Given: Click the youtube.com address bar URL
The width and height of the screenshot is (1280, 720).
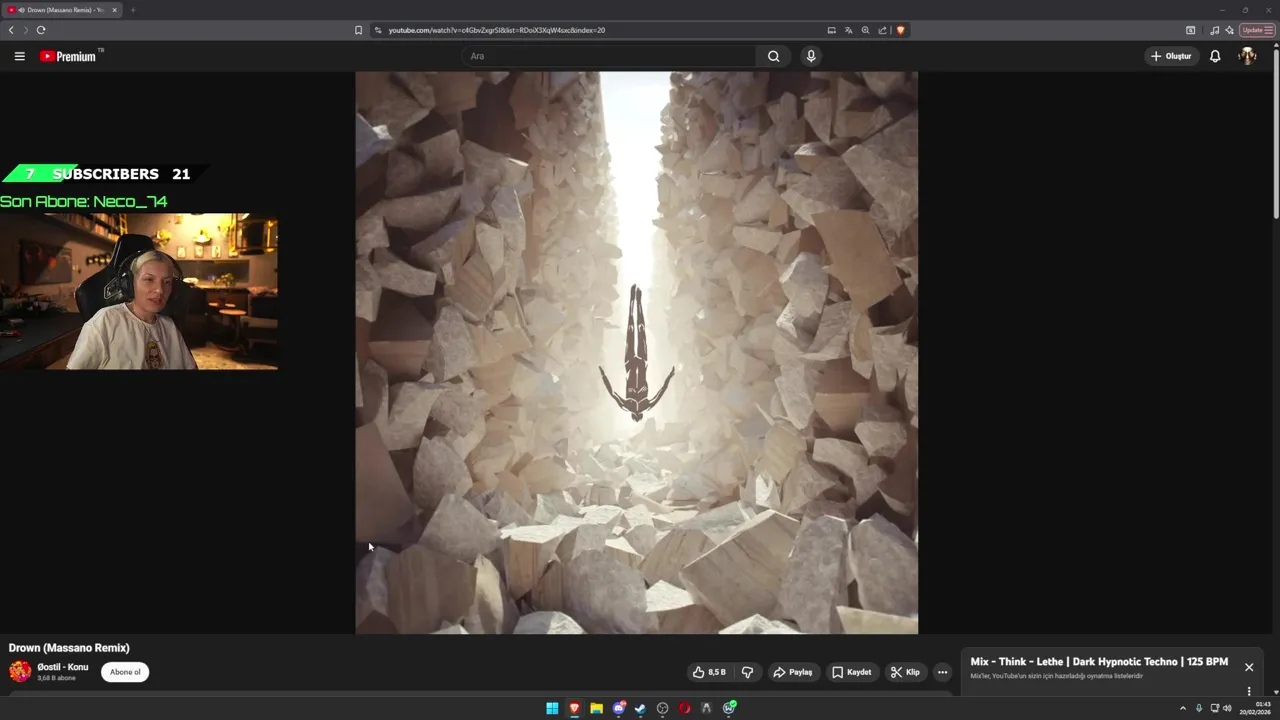Looking at the screenshot, I should click(x=496, y=30).
